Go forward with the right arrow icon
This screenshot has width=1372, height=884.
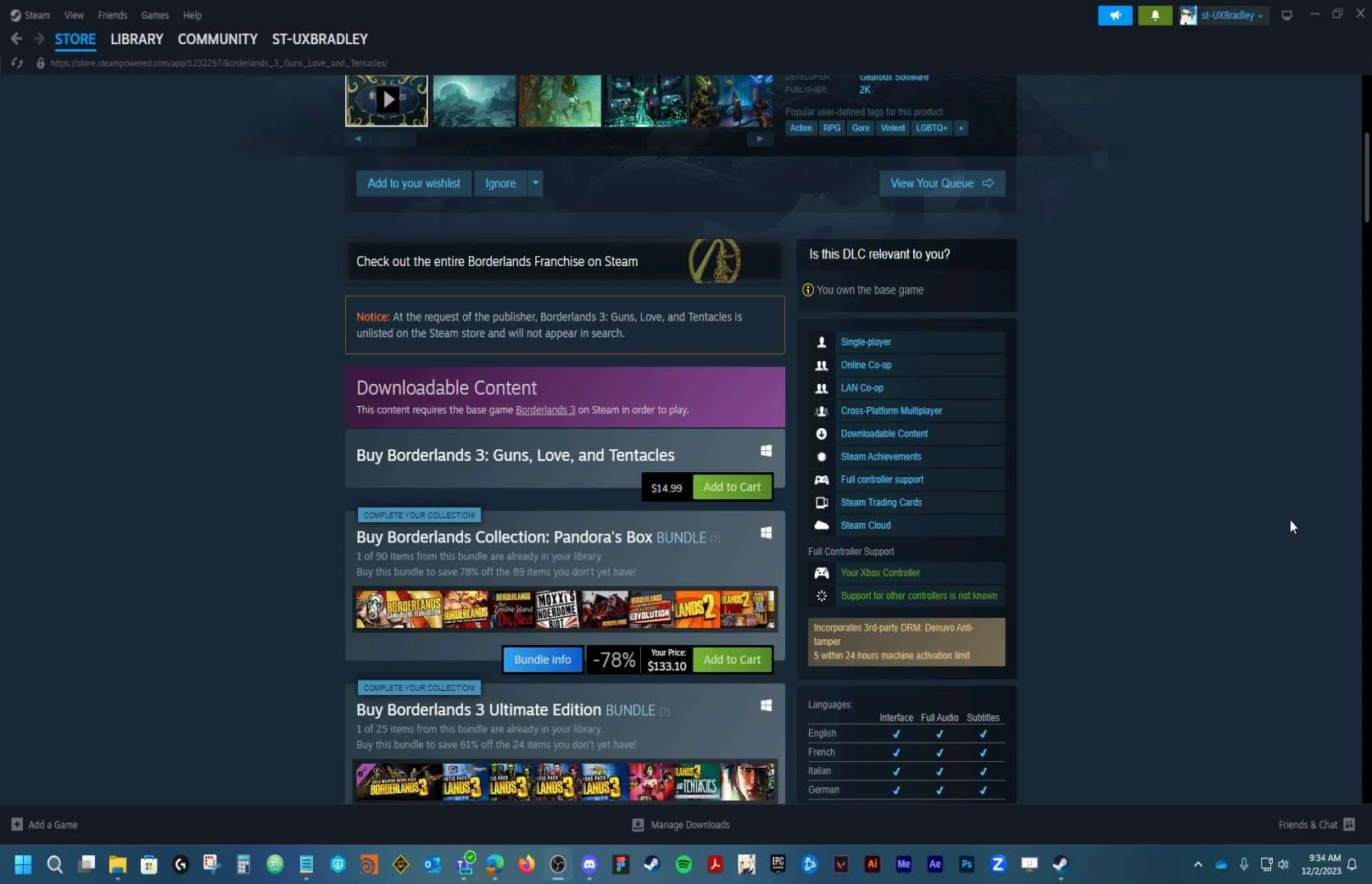[x=39, y=39]
